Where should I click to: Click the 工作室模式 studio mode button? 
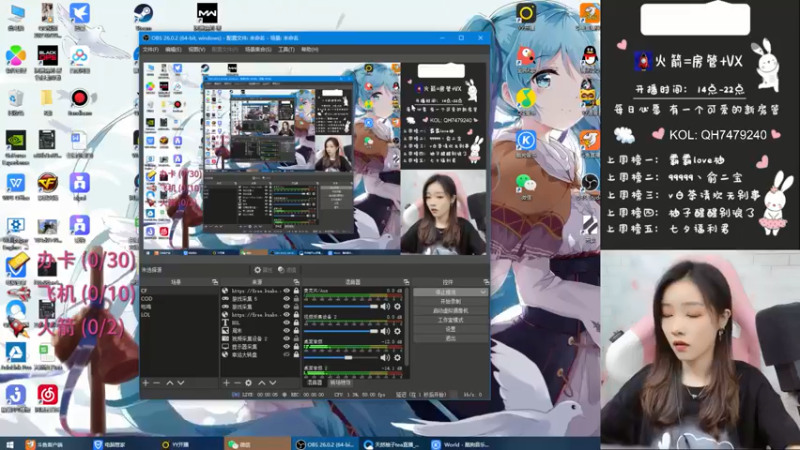tap(451, 320)
